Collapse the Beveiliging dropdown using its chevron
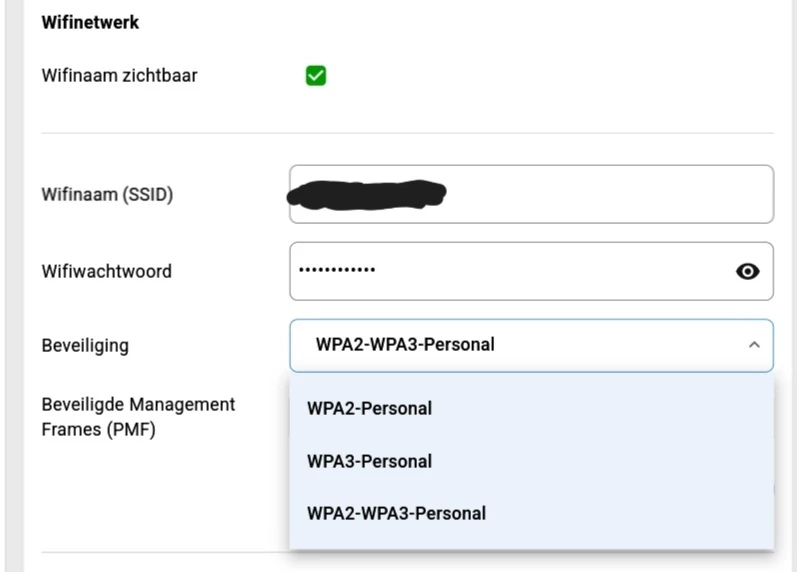Image resolution: width=797 pixels, height=572 pixels. (x=752, y=345)
